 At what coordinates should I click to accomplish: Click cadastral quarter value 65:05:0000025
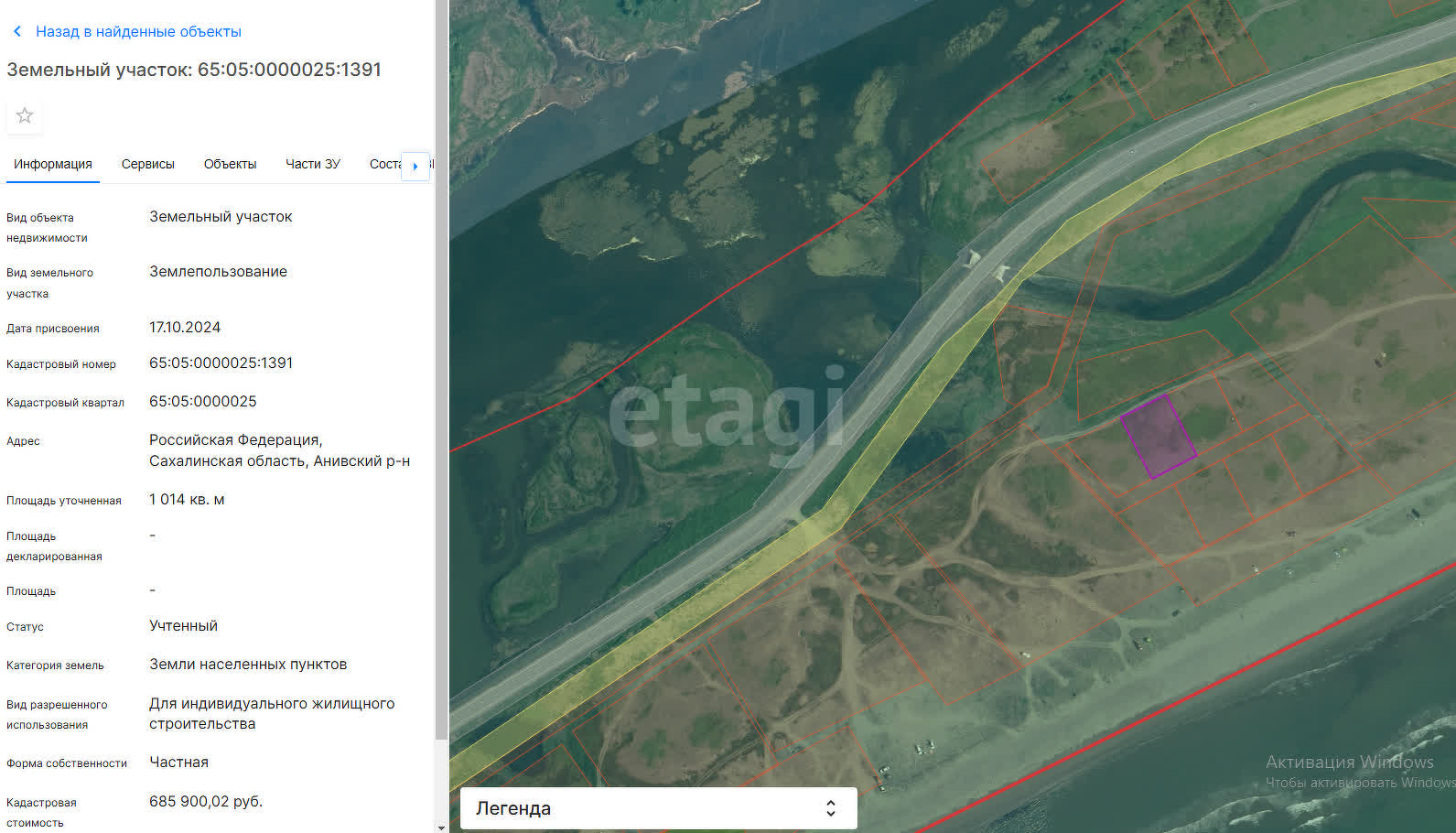point(203,402)
